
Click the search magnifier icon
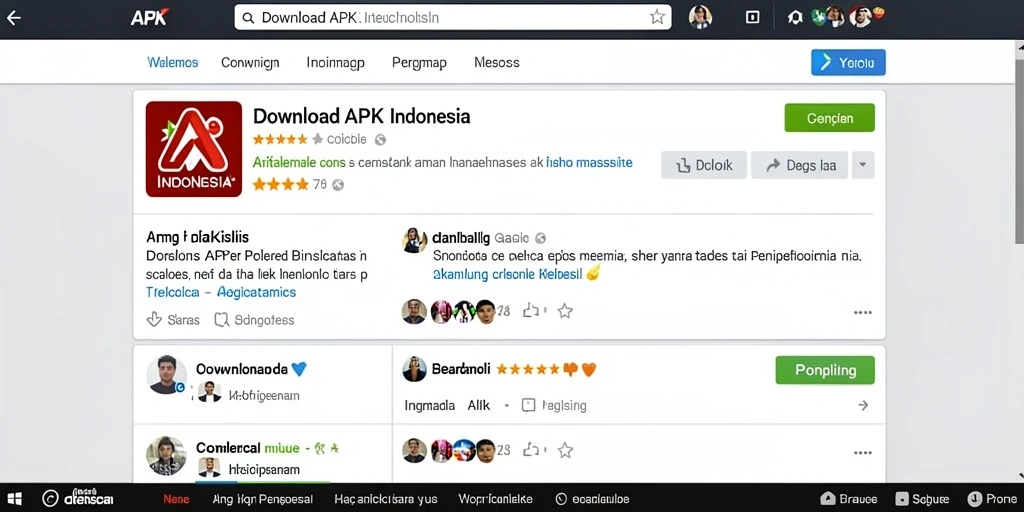click(x=248, y=18)
